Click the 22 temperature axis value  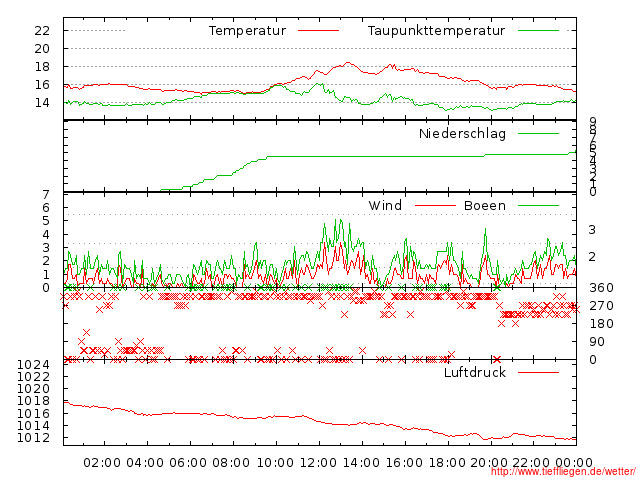(42, 31)
